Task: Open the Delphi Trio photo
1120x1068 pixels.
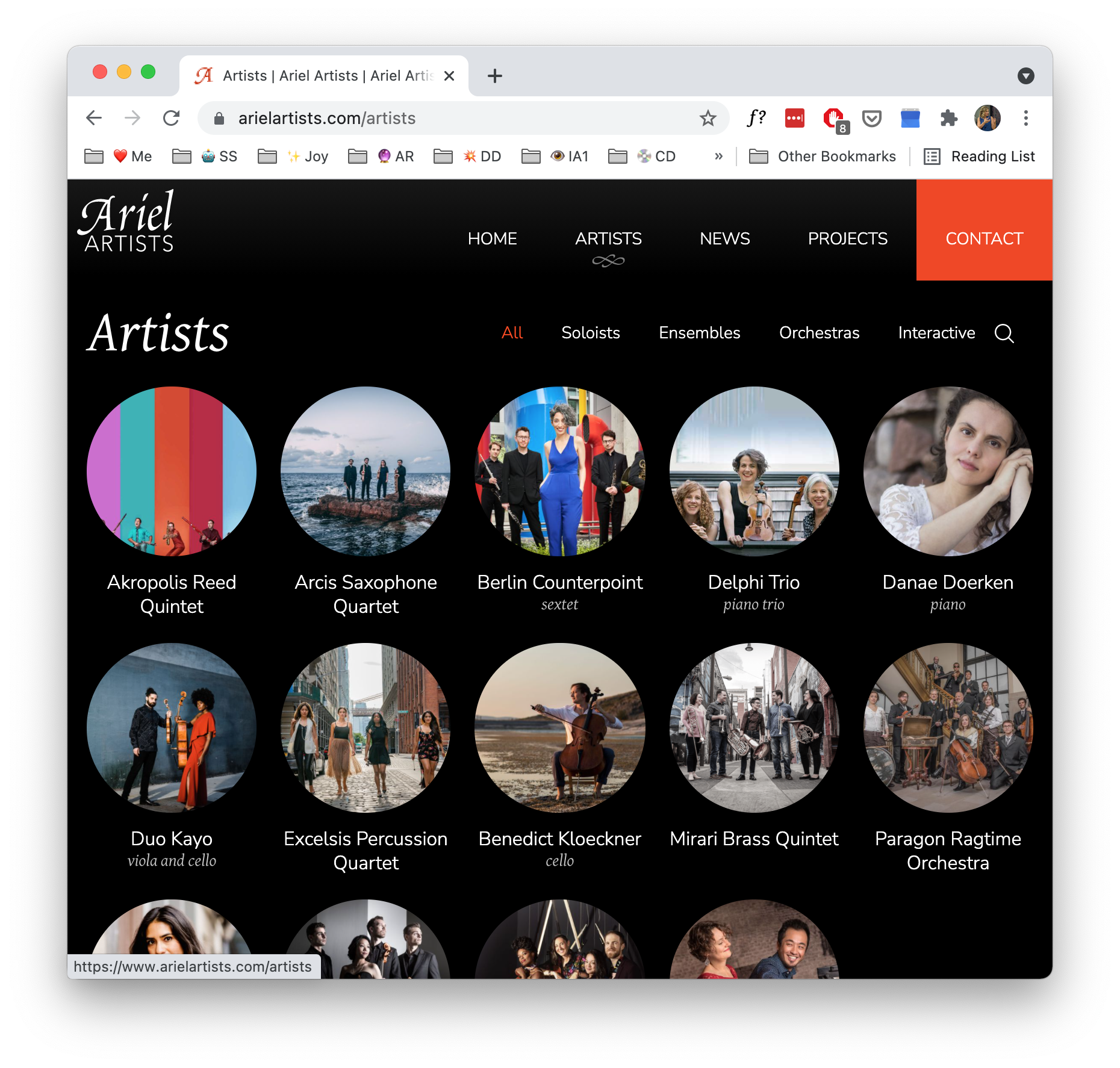Action: (x=754, y=471)
